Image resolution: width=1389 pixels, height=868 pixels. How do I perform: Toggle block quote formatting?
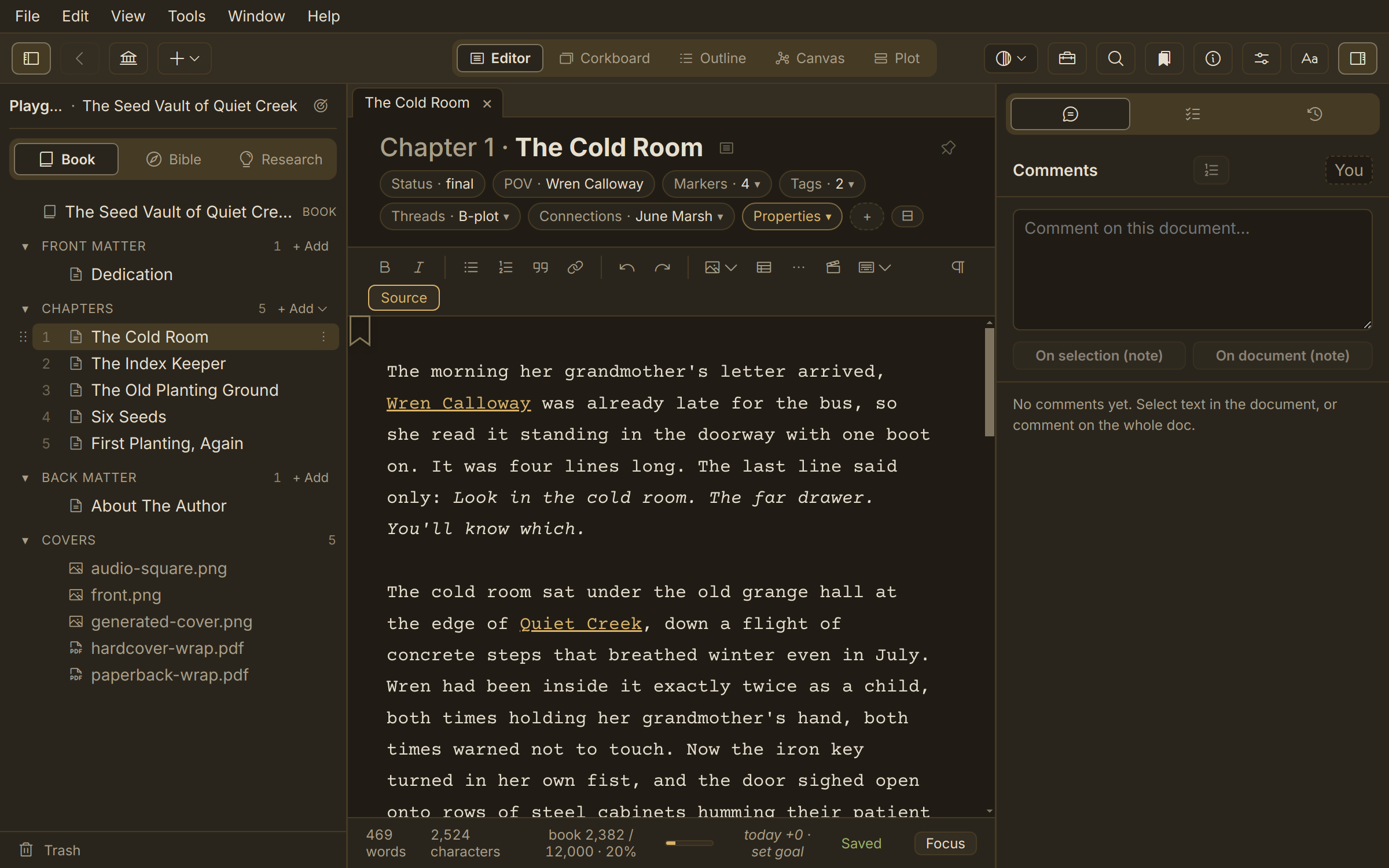[541, 267]
